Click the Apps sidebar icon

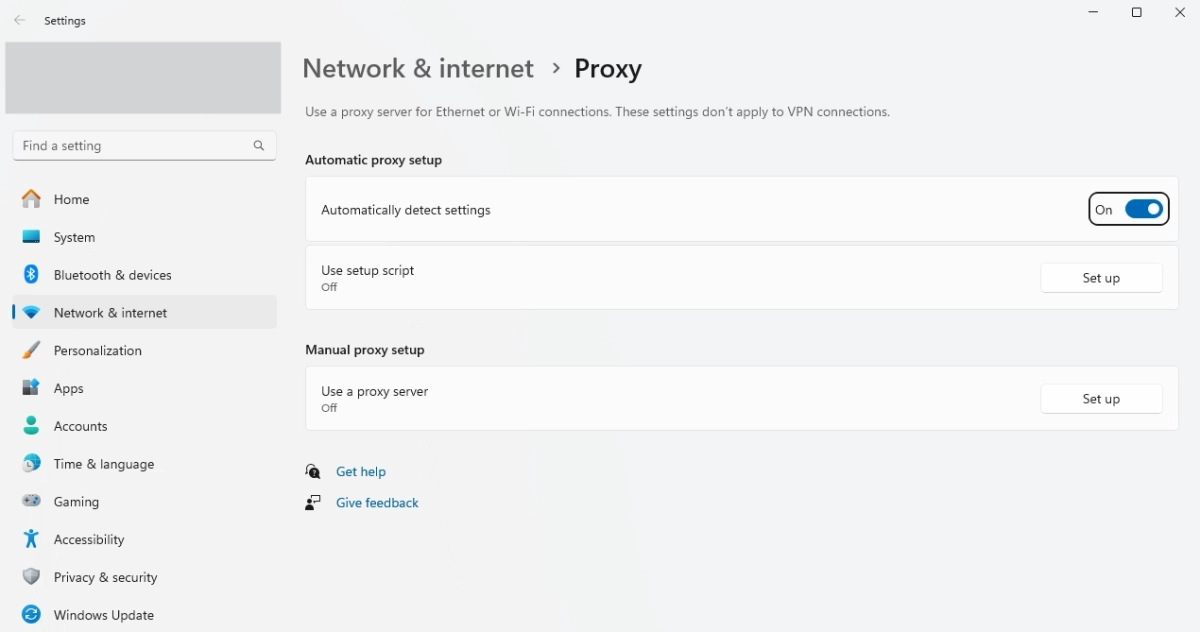(30, 388)
